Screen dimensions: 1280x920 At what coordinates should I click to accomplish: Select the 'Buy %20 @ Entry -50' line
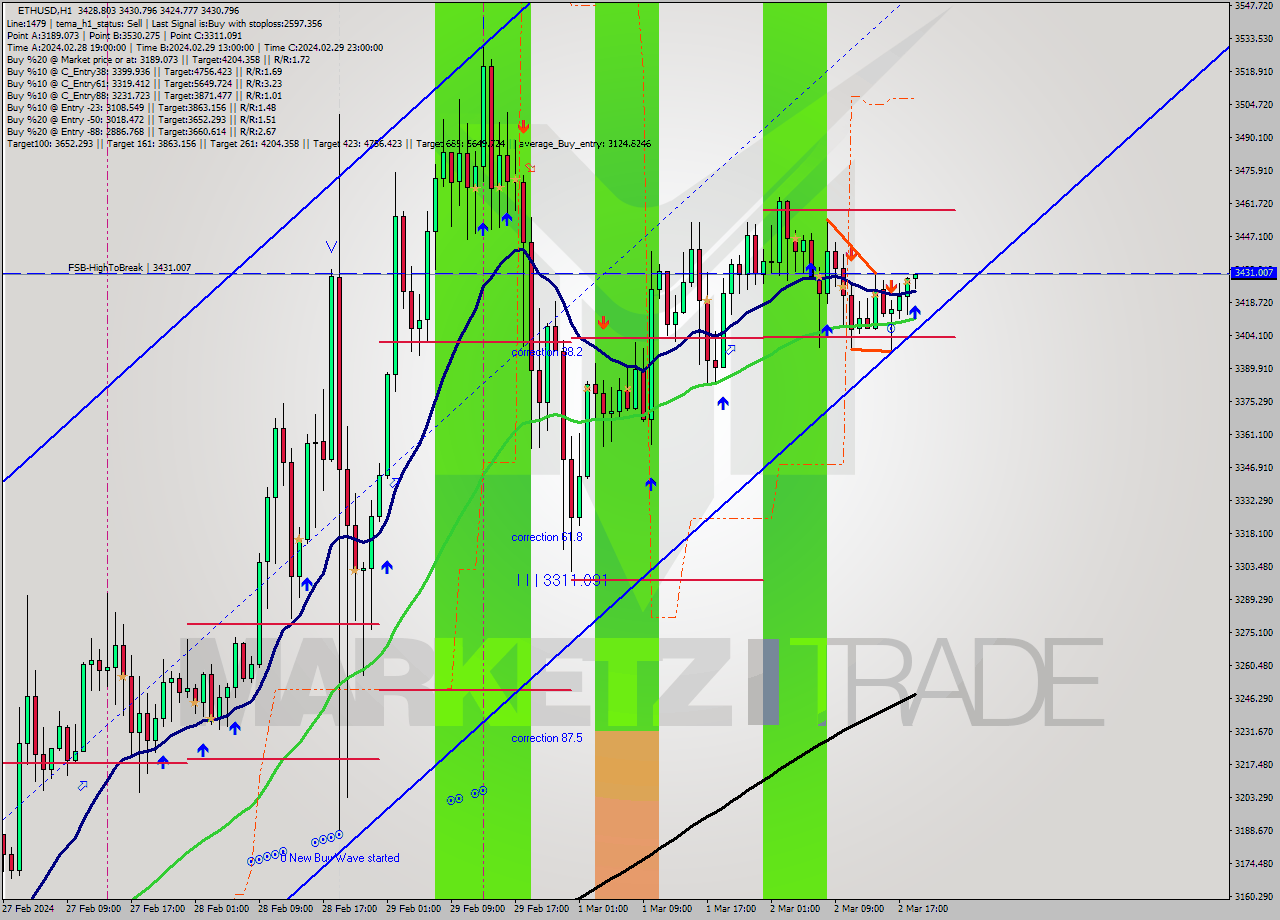click(x=141, y=119)
